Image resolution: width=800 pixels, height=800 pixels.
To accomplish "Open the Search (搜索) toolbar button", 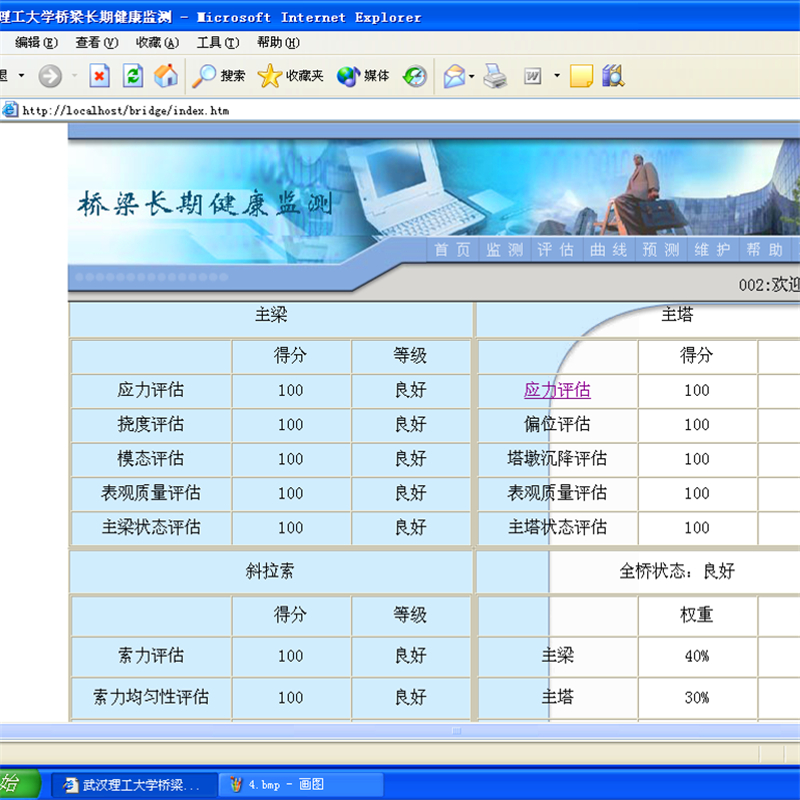I will point(219,76).
